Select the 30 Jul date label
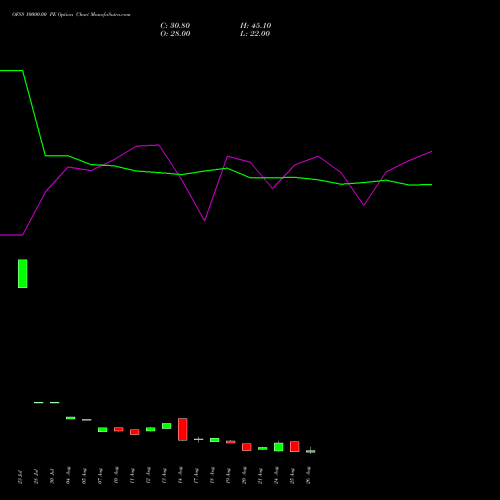Viewport: 500px width, 500px height. point(52,477)
